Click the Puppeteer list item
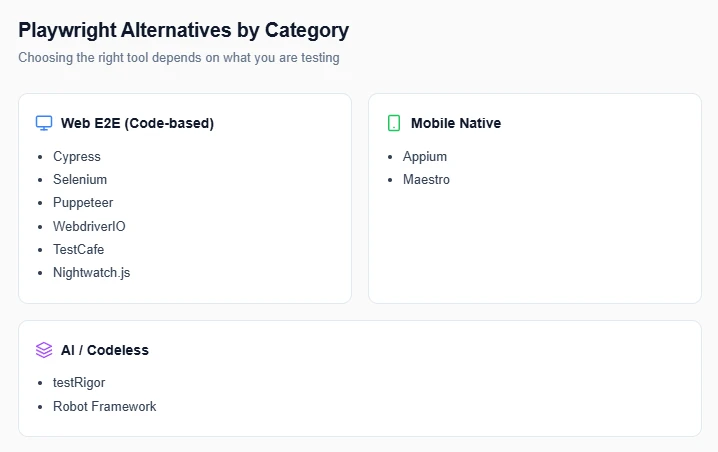The image size is (718, 452). point(83,203)
